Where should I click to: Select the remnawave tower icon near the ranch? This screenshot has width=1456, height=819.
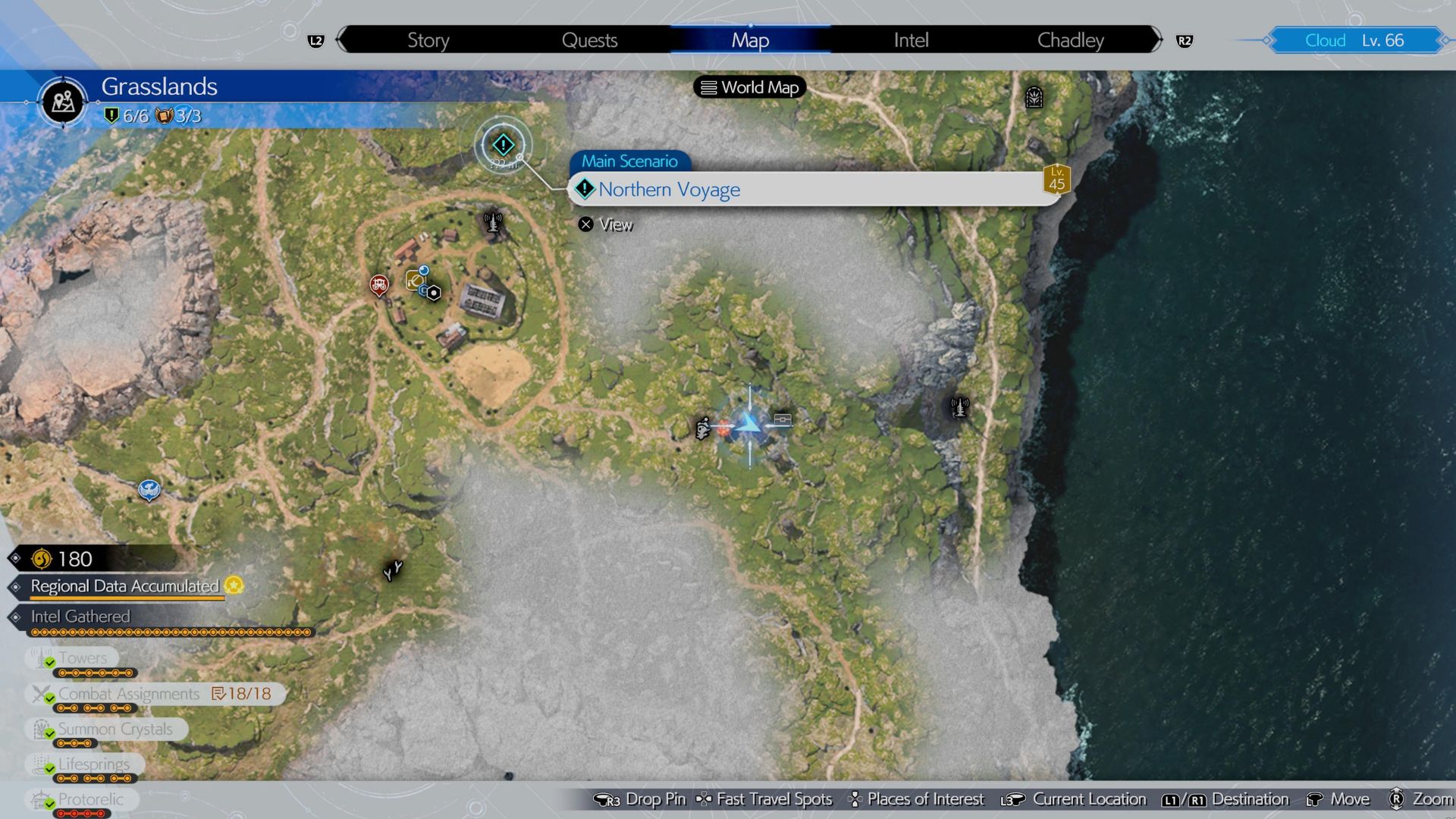(x=493, y=223)
